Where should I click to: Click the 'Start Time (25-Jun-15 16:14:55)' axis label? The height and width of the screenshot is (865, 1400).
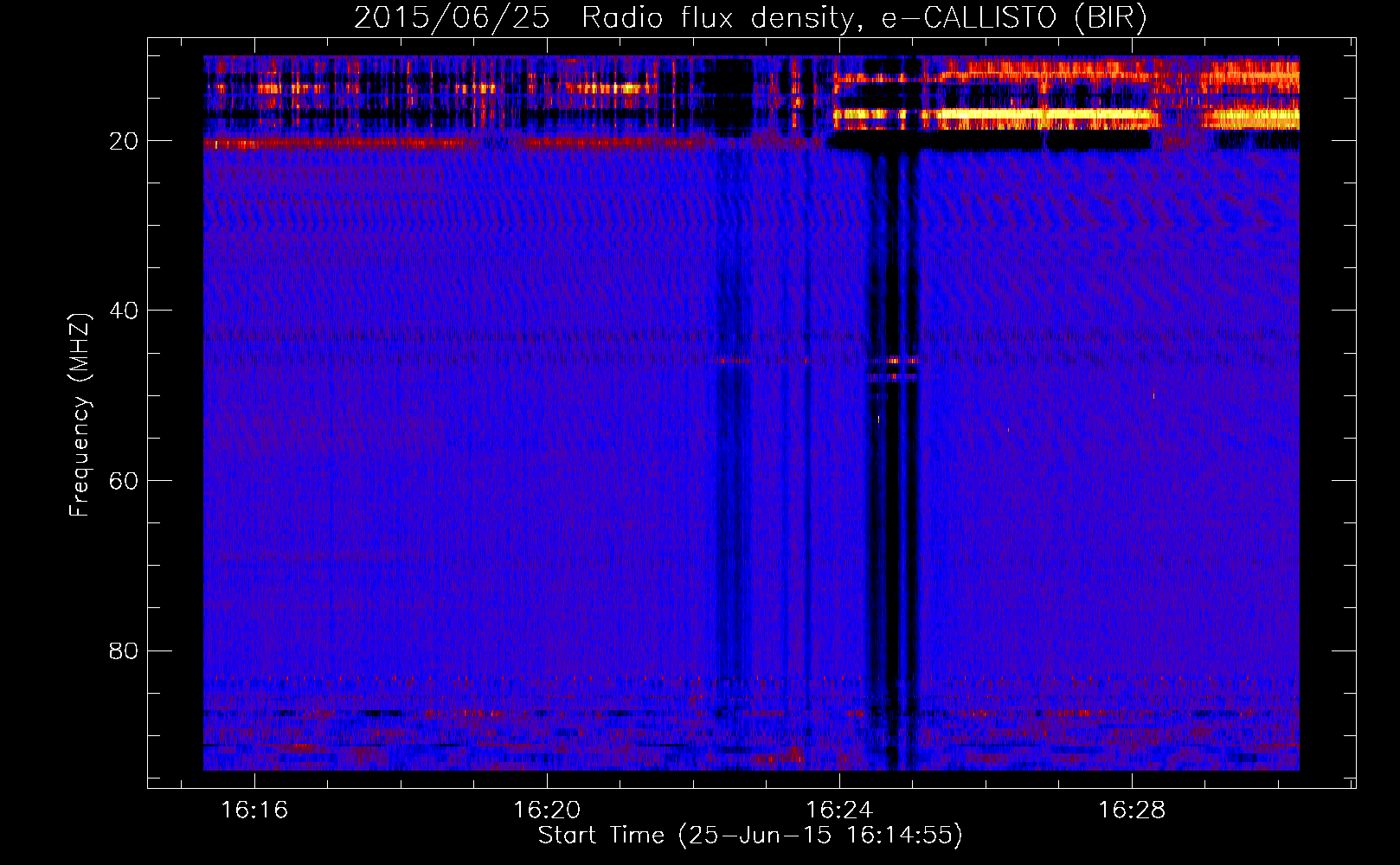pyautogui.click(x=750, y=836)
